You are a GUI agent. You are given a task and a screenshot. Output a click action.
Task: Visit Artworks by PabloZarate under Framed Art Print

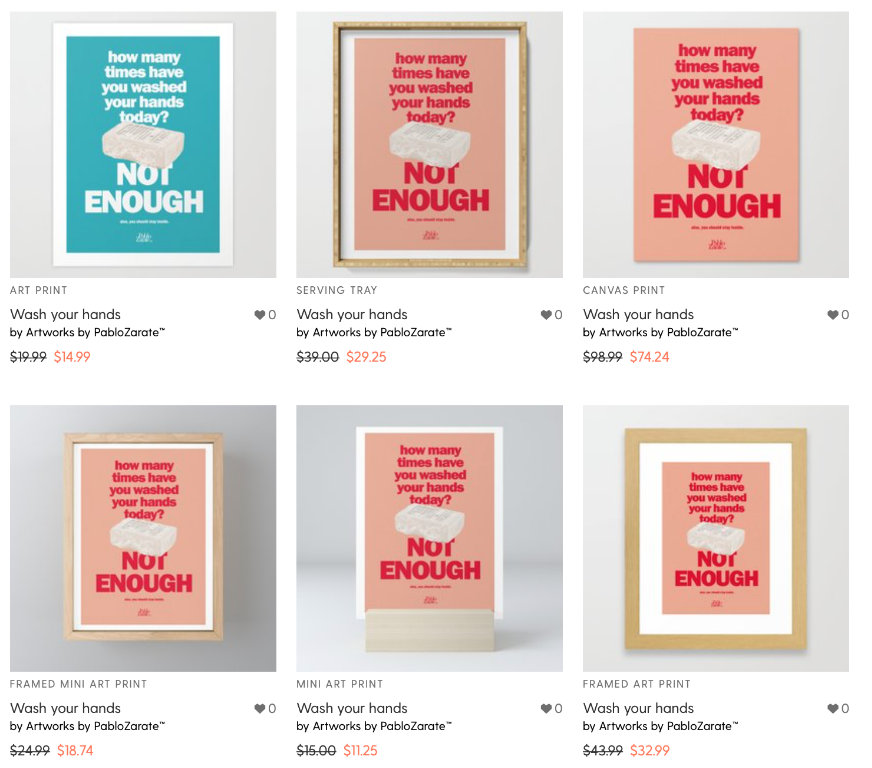(669, 726)
